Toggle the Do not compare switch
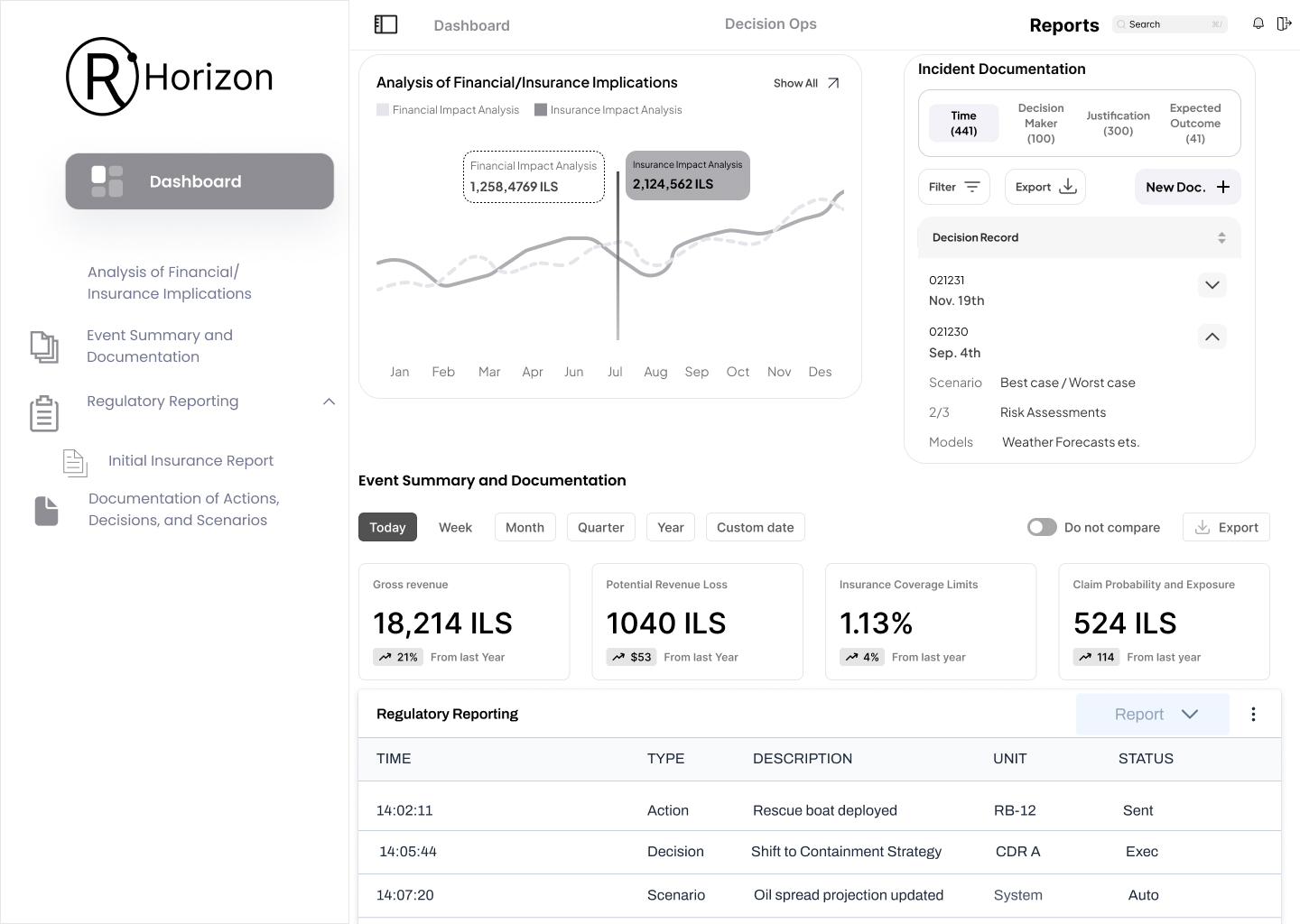 (1042, 527)
